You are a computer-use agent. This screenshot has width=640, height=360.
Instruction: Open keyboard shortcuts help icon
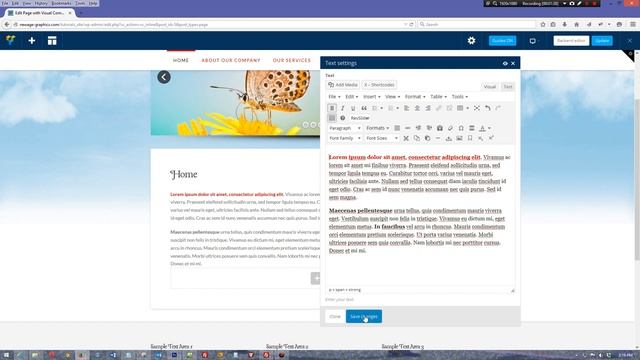(342, 118)
